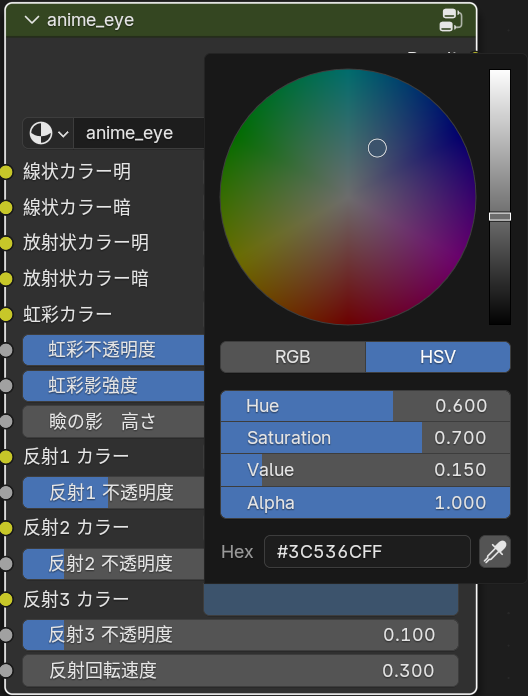Click the anime_eye node group name field
The height and width of the screenshot is (696, 528).
(x=139, y=133)
